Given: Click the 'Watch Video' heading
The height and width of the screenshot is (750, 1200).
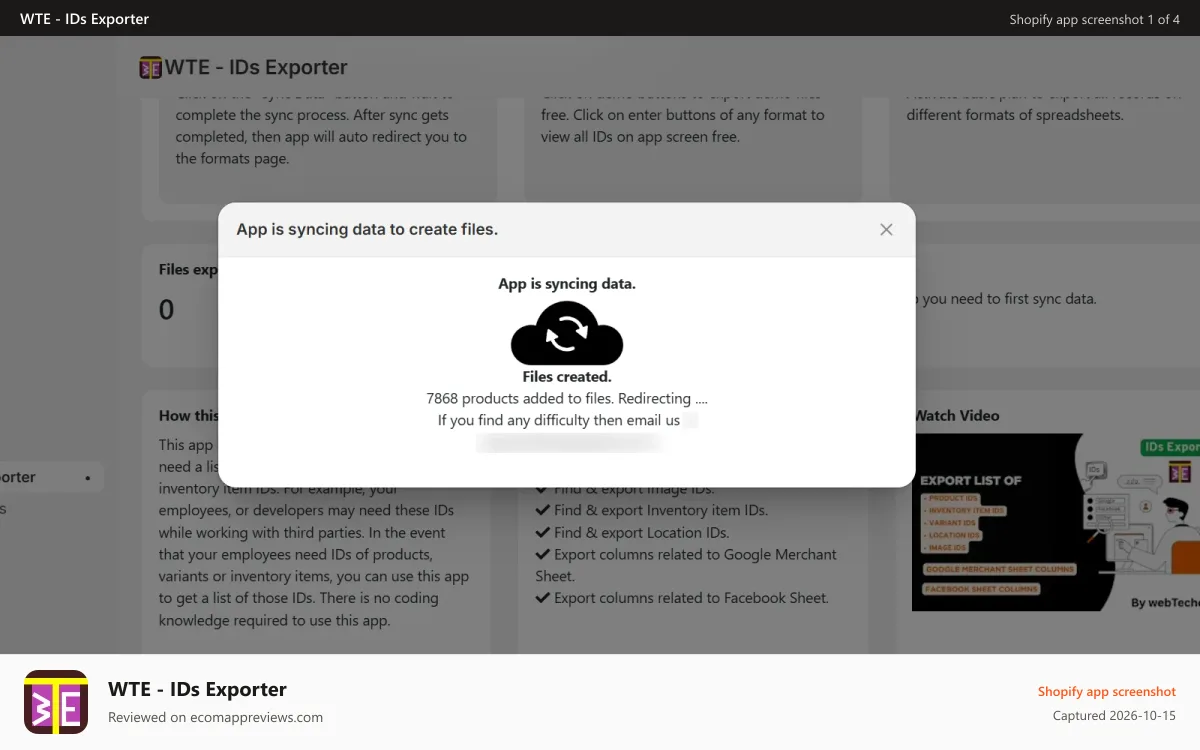Looking at the screenshot, I should point(957,416).
